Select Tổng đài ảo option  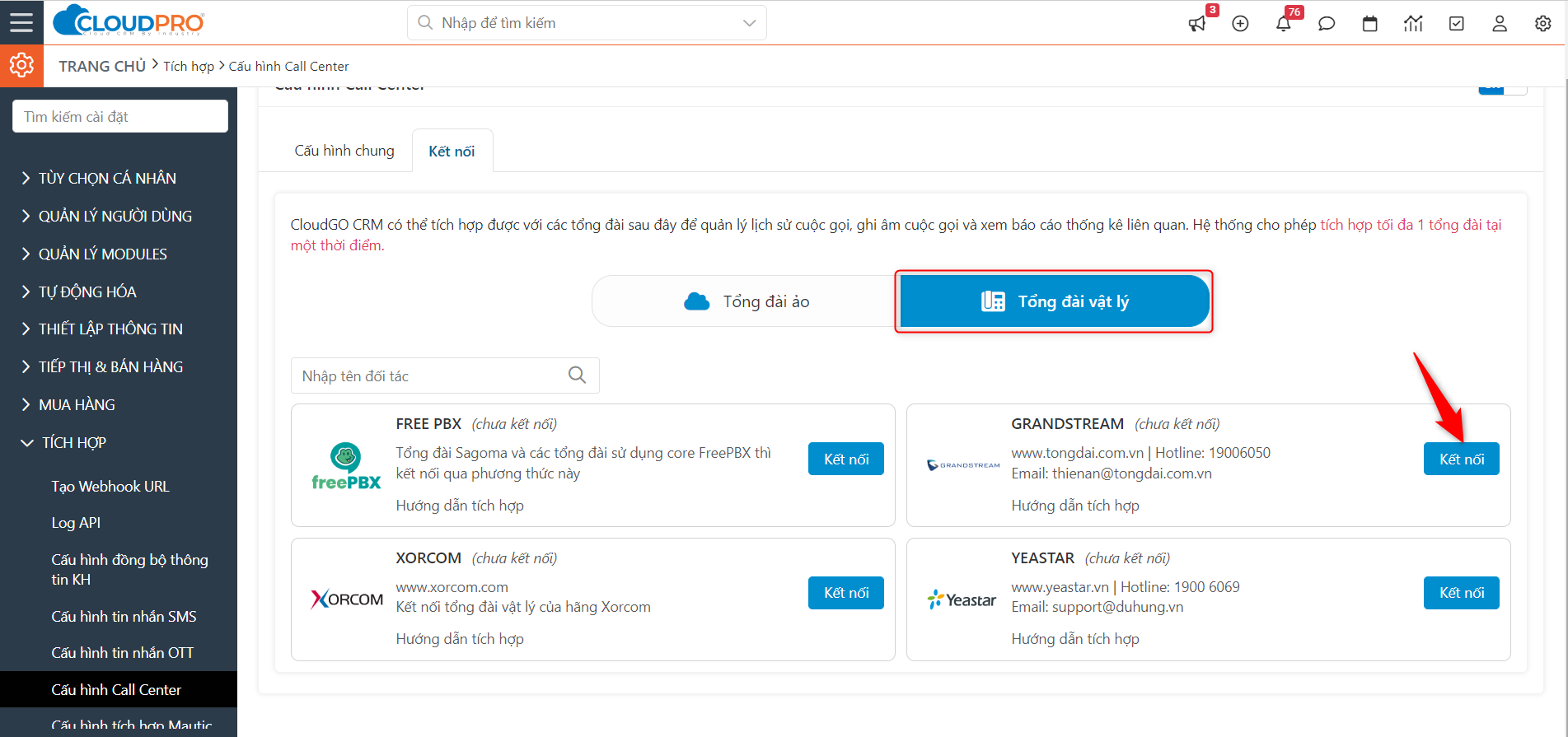tap(746, 301)
